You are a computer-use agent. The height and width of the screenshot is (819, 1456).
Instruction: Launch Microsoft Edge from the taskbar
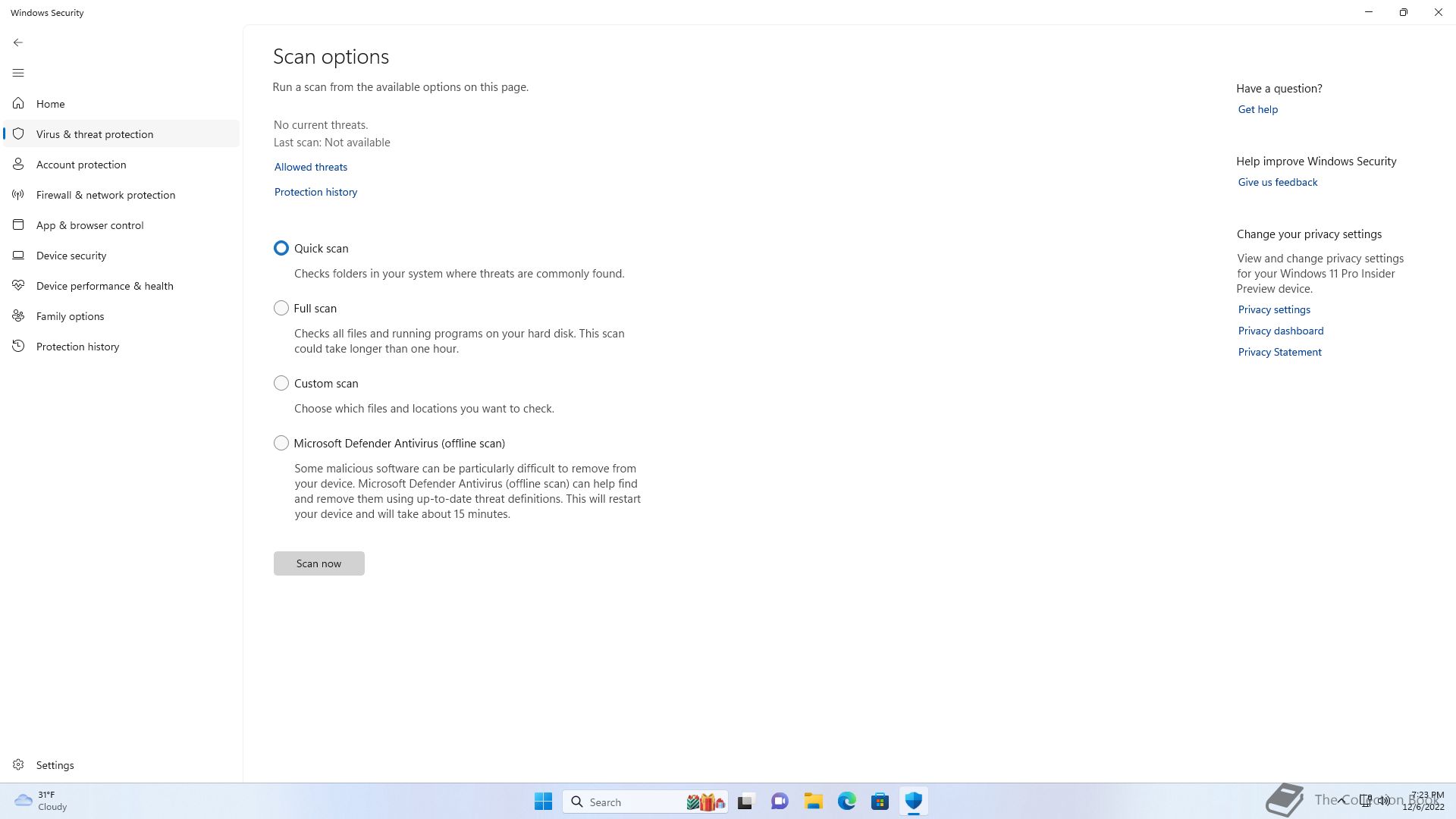(x=846, y=802)
